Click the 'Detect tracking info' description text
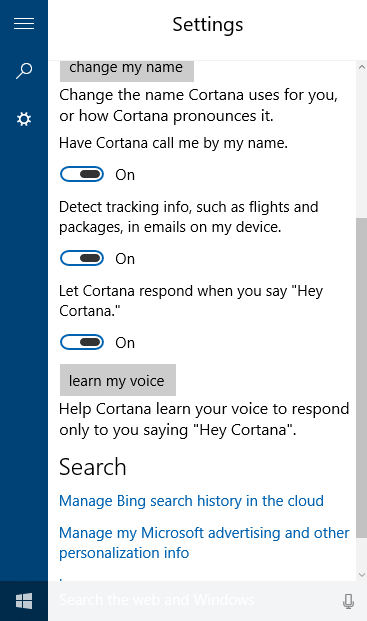The height and width of the screenshot is (621, 367). (188, 217)
